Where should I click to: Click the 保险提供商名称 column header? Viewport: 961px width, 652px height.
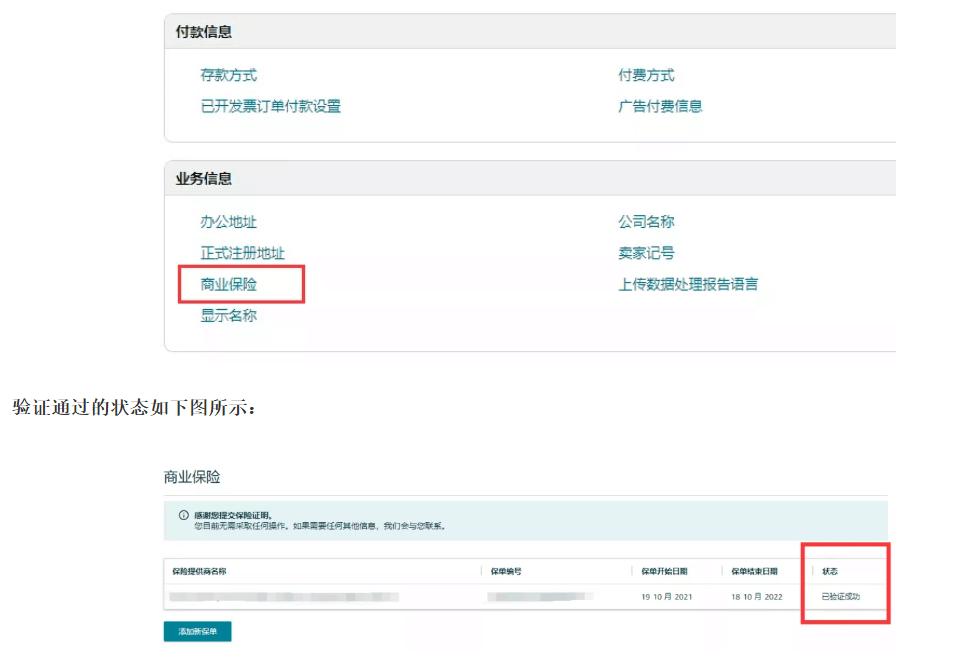[198, 571]
